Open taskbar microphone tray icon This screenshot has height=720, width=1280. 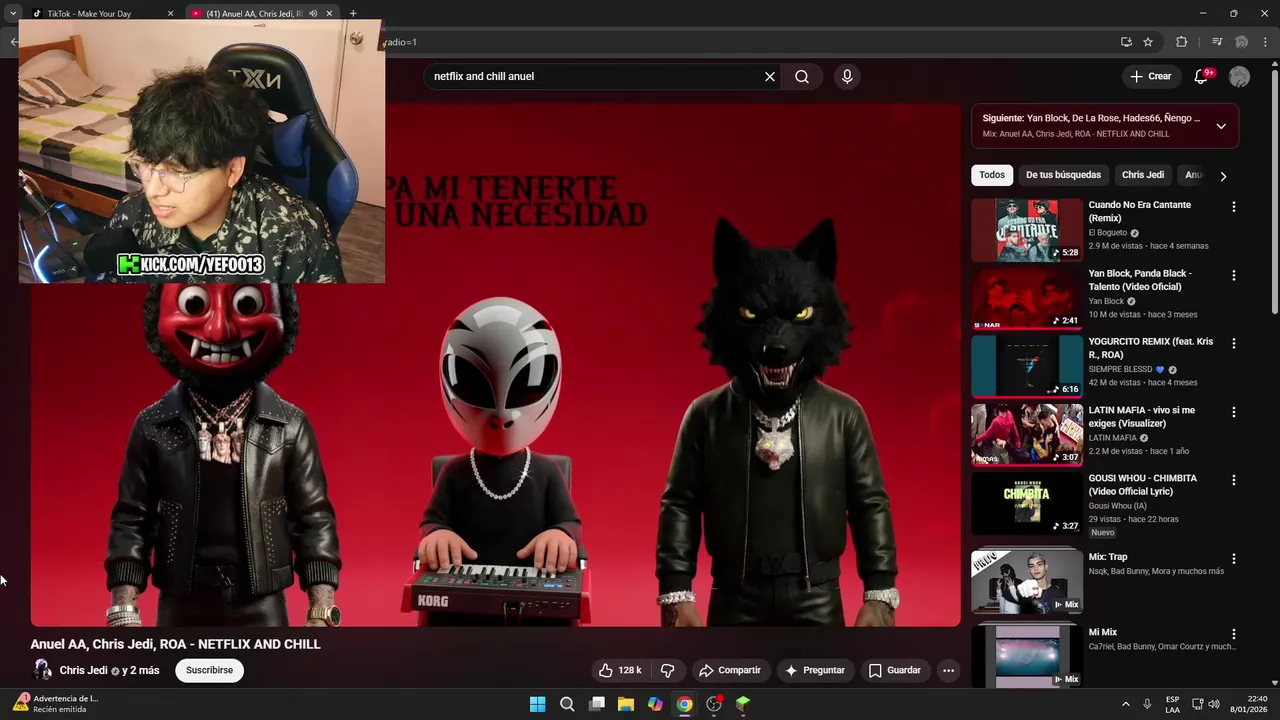click(1147, 704)
